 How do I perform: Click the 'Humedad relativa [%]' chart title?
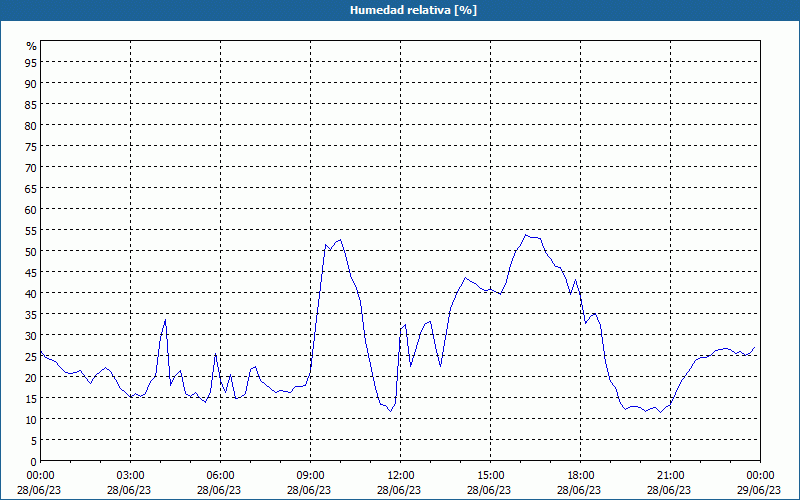click(413, 10)
